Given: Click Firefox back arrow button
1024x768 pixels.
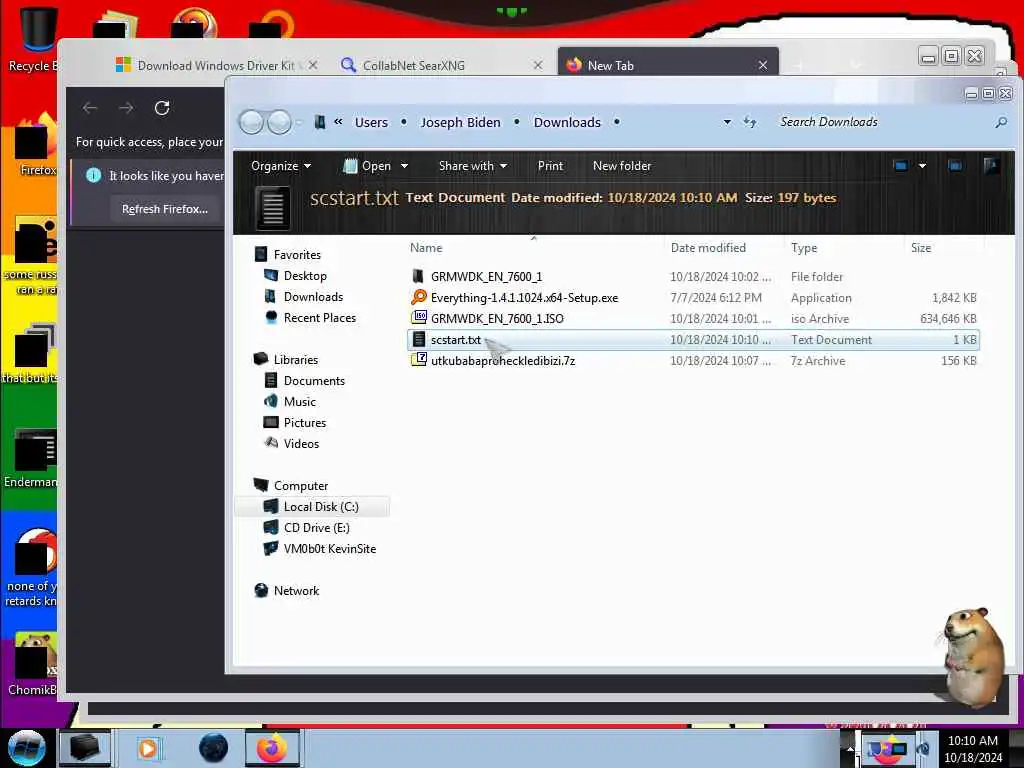Looking at the screenshot, I should click(90, 108).
